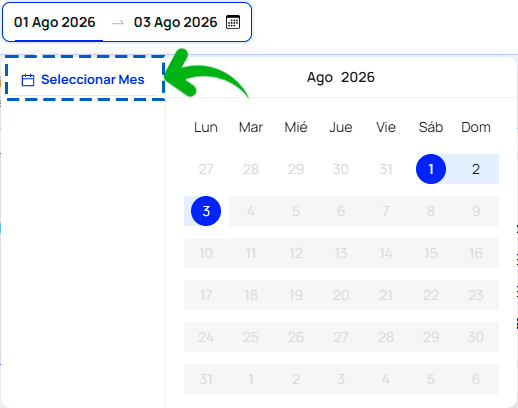Click day 6 of next month in last row
Viewport: 518px width, 408px height.
[476, 379]
